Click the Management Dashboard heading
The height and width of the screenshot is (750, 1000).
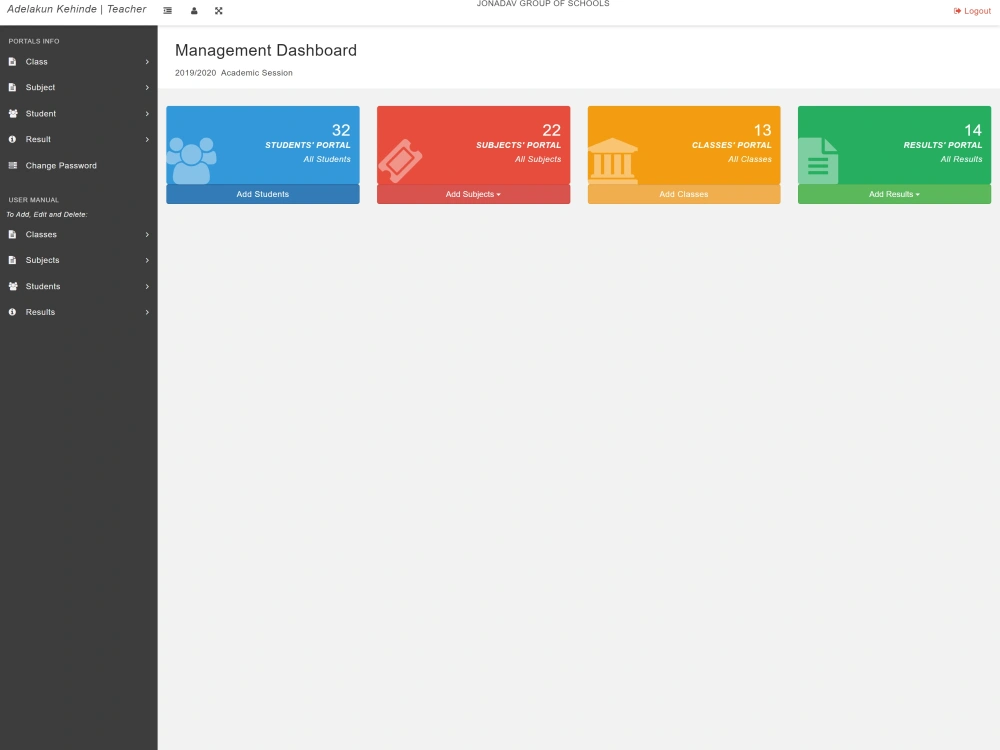point(266,50)
